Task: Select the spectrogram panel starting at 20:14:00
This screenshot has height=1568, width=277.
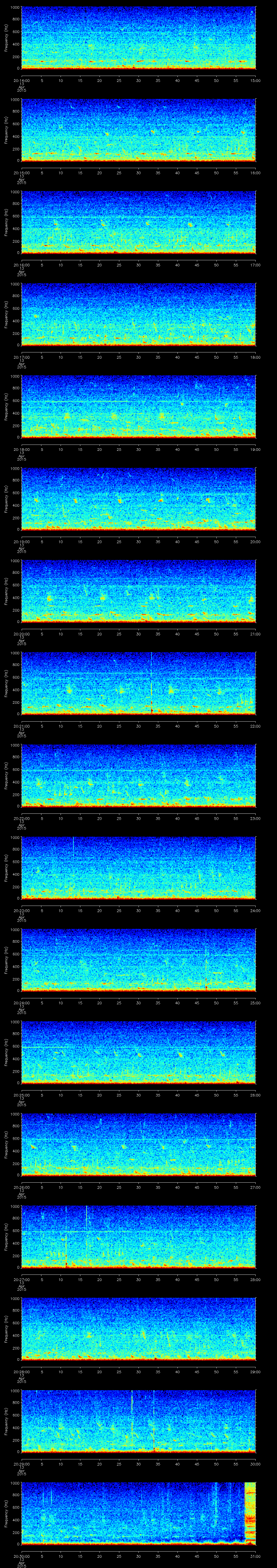Action: (138, 38)
